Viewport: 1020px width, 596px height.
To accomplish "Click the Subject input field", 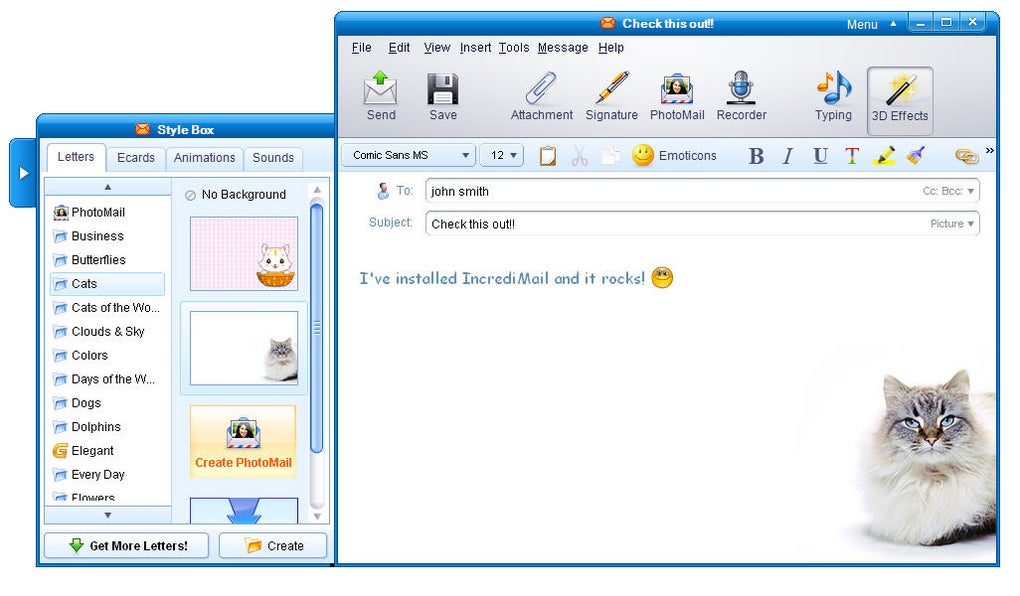I will pos(702,224).
